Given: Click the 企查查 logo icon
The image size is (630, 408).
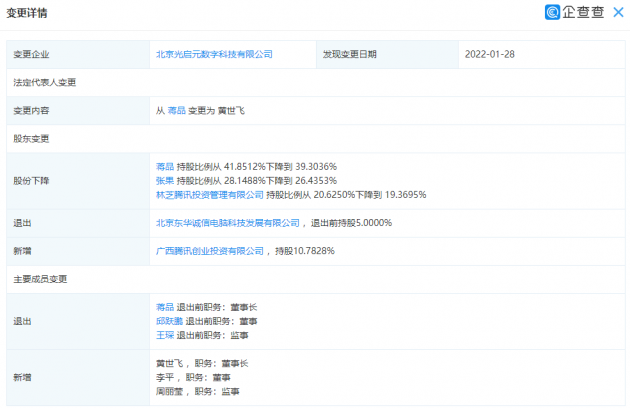Looking at the screenshot, I should [552, 12].
